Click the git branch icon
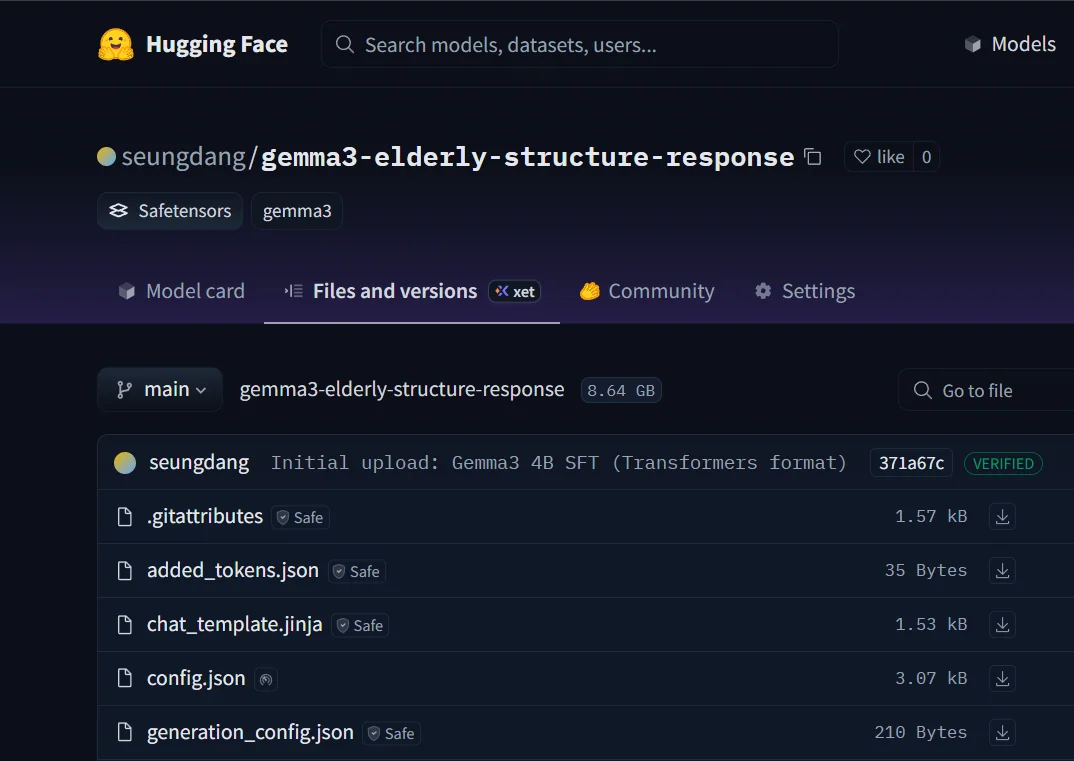This screenshot has width=1074, height=761. tap(124, 390)
